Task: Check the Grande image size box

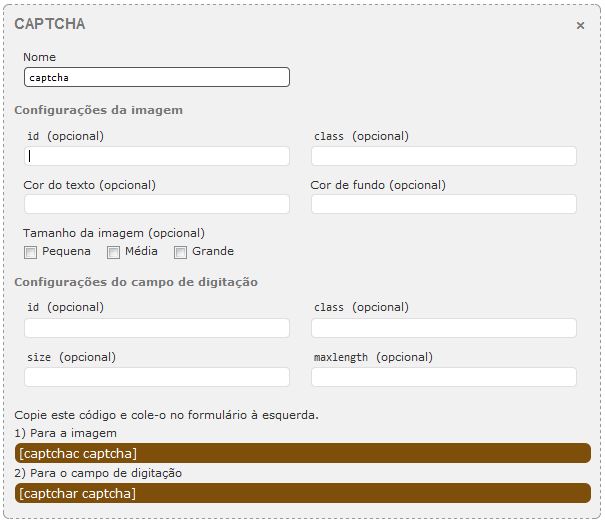Action: coord(180,252)
